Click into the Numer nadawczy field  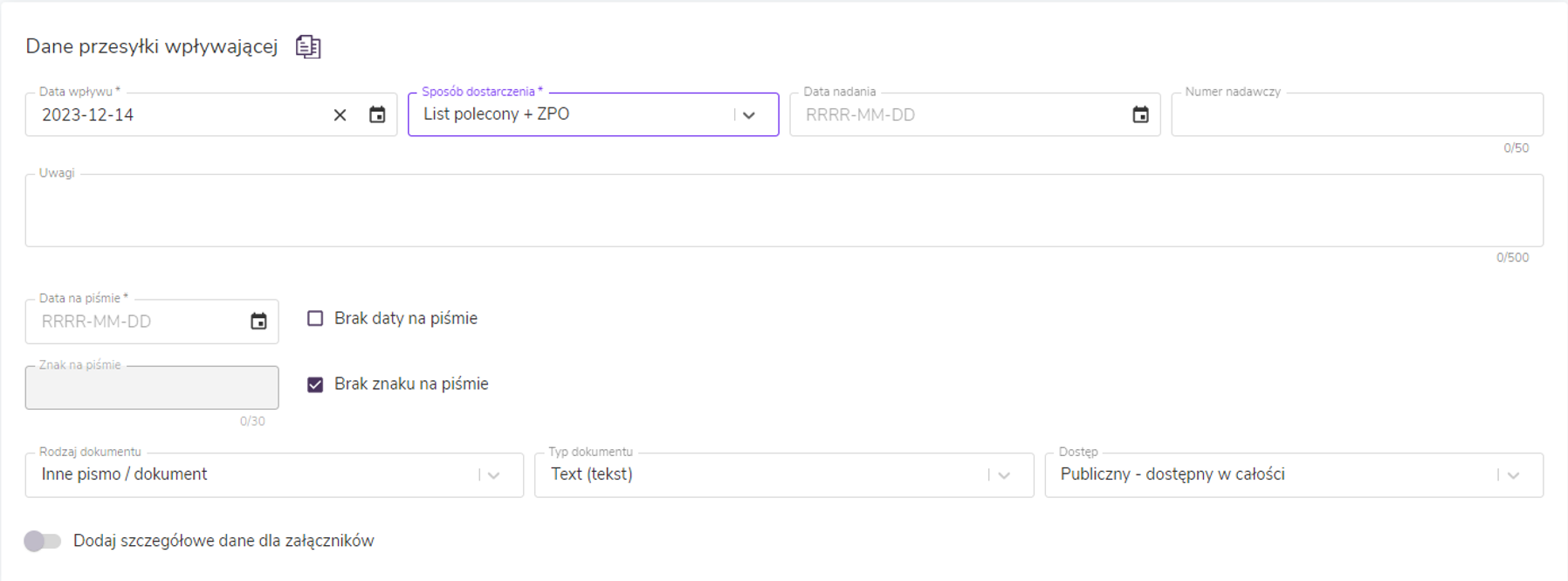1356,114
